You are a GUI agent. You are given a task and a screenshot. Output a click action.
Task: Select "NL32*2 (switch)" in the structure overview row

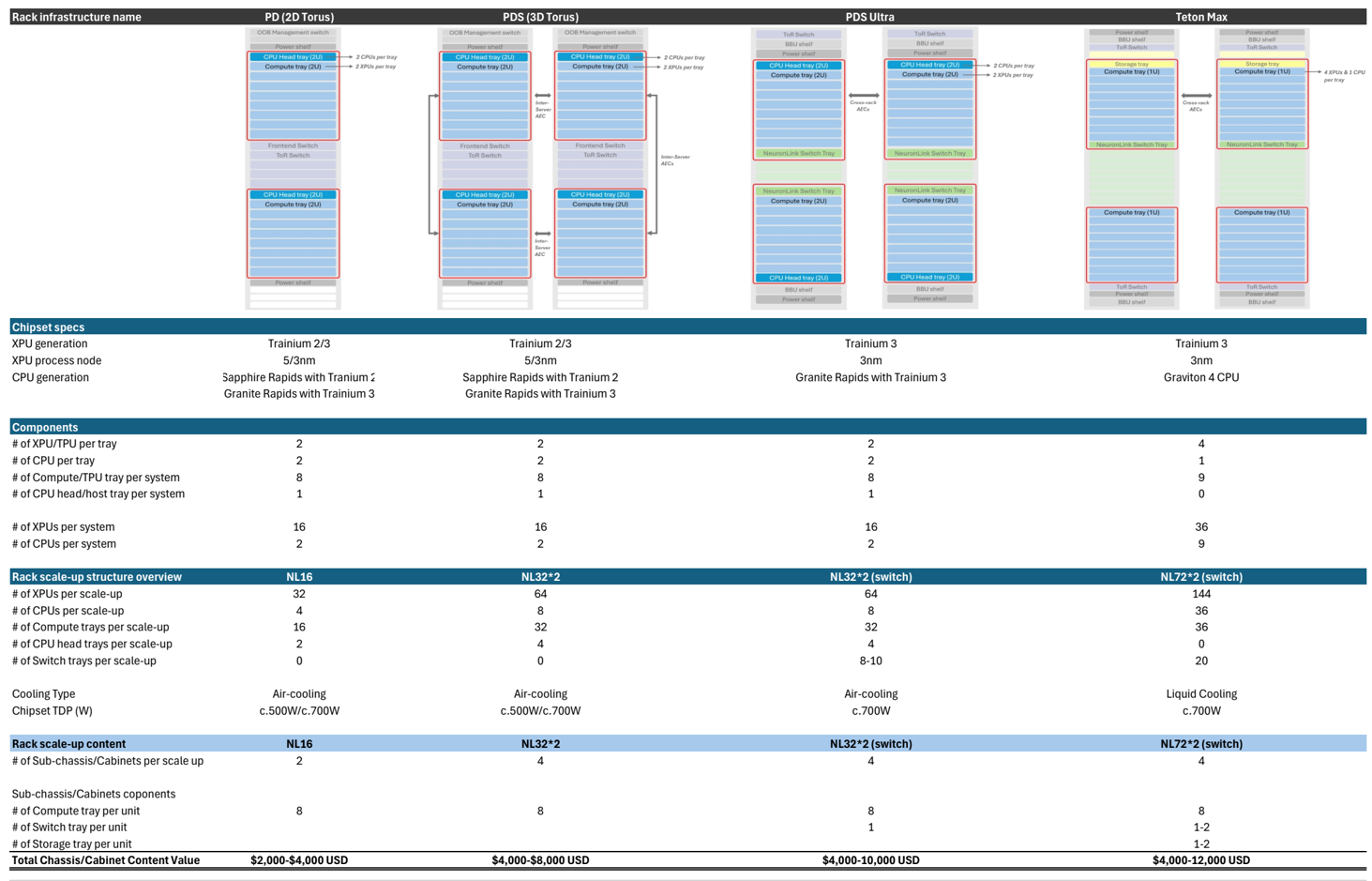pos(870,577)
